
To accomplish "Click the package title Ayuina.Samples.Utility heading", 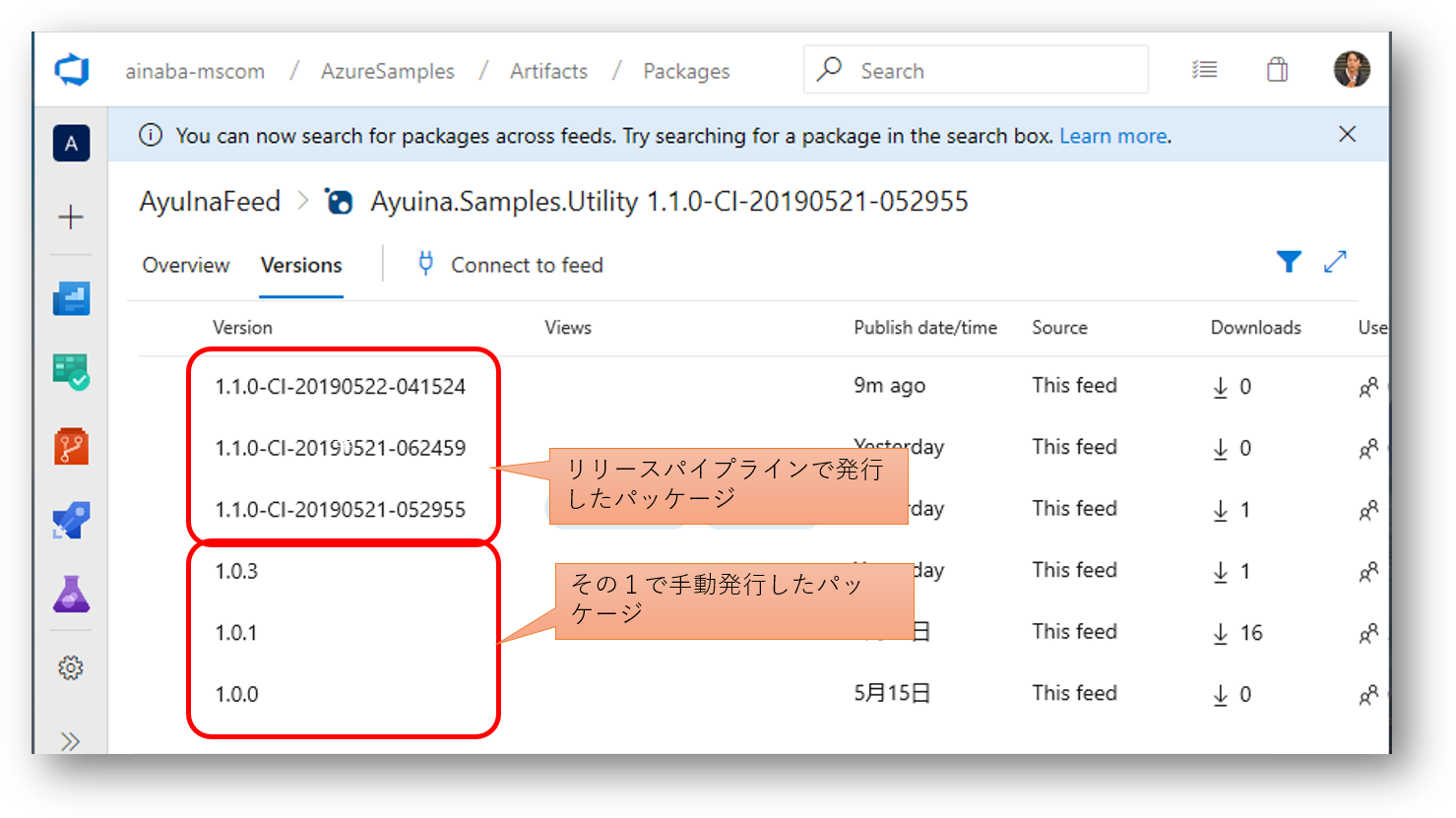I will [x=669, y=202].
